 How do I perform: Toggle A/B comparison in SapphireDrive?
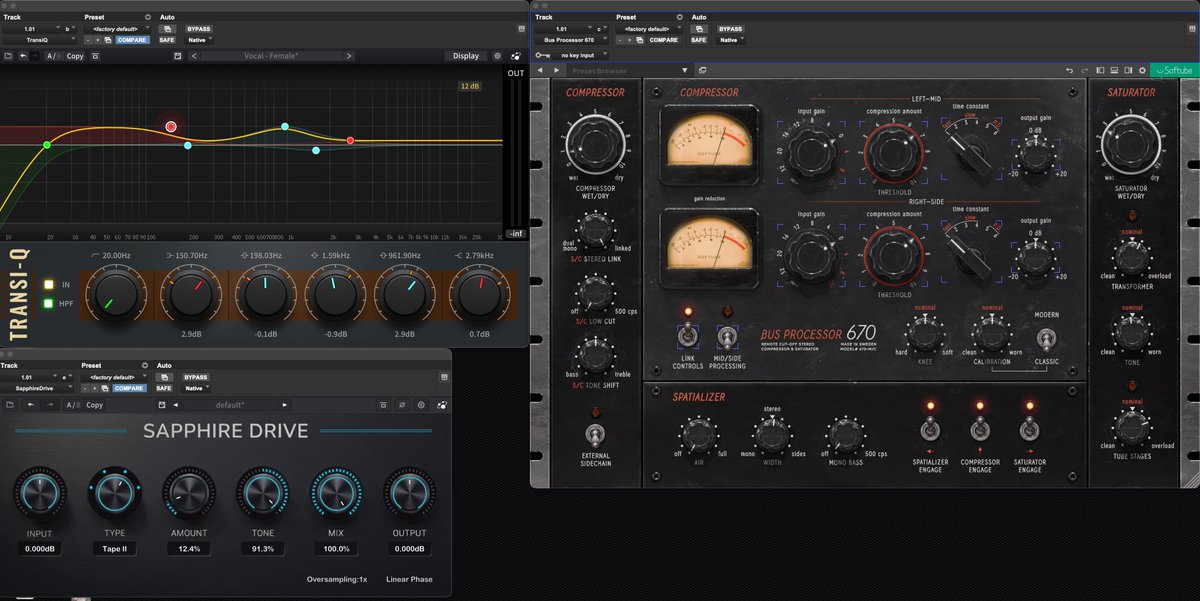click(73, 405)
